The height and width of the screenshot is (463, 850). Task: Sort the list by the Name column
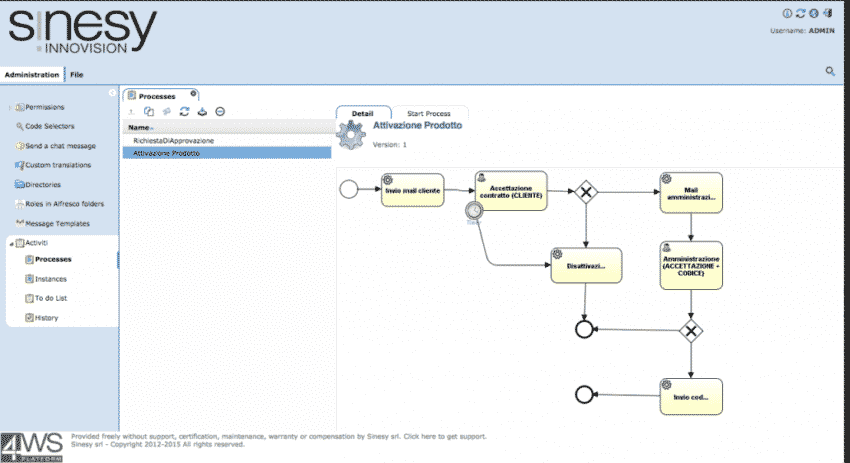(x=139, y=128)
